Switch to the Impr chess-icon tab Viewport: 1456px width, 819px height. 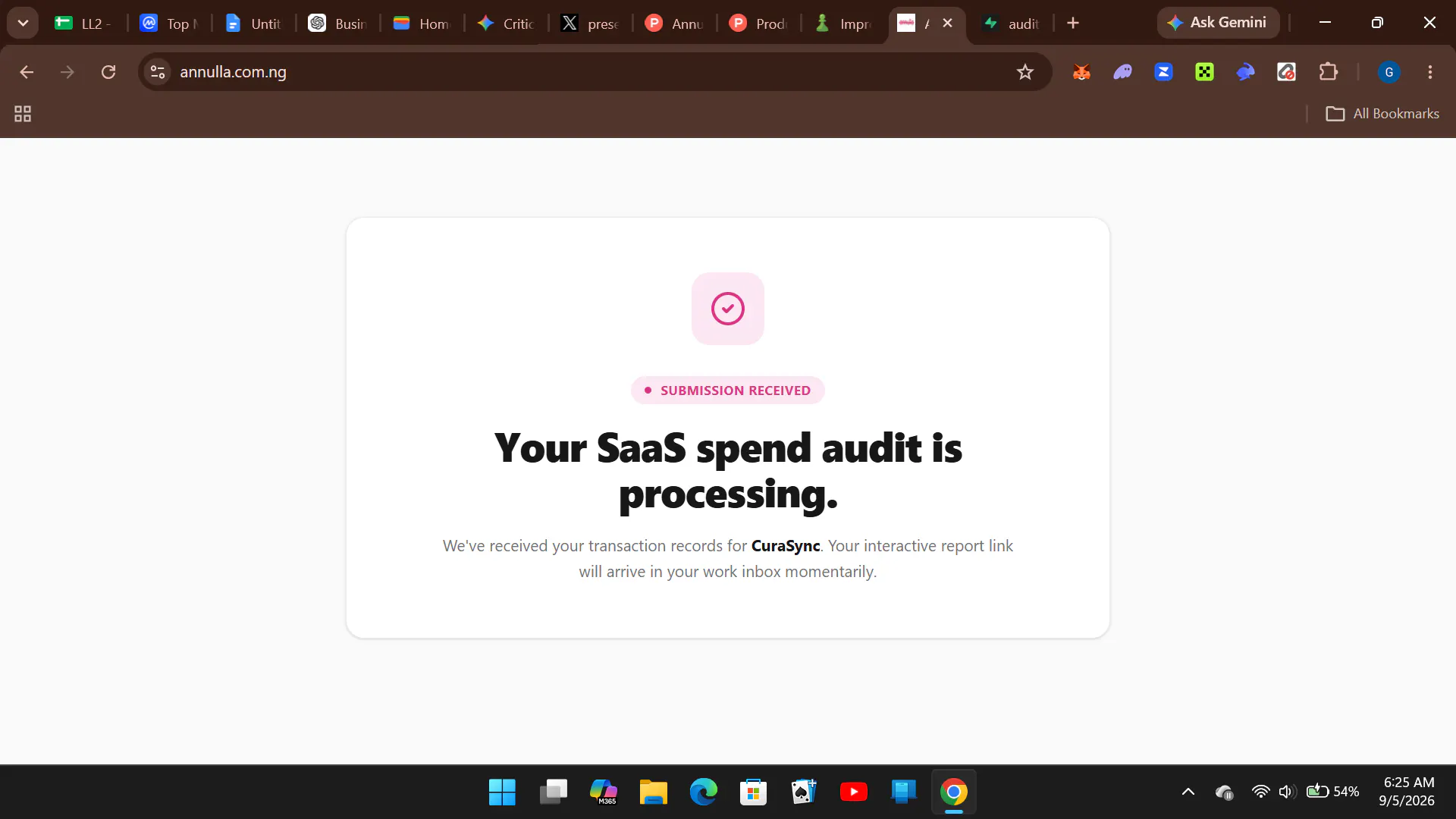[x=843, y=24]
